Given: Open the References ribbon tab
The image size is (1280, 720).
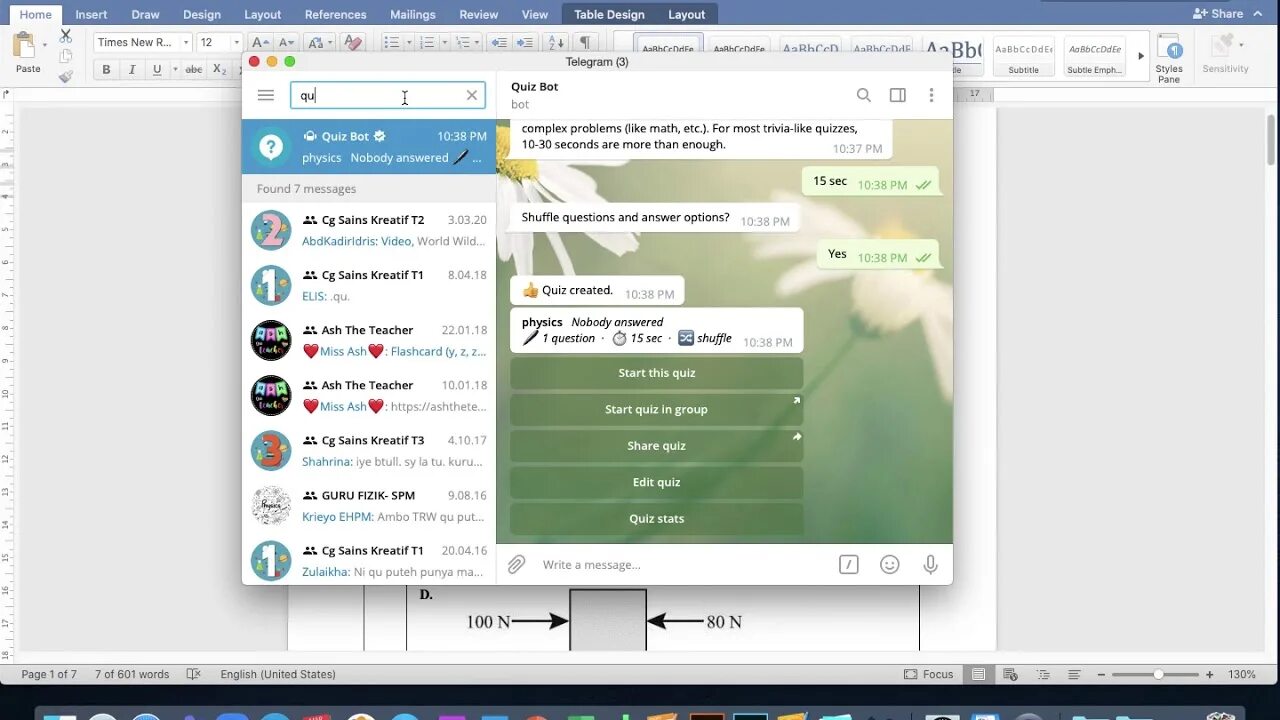Looking at the screenshot, I should [335, 14].
